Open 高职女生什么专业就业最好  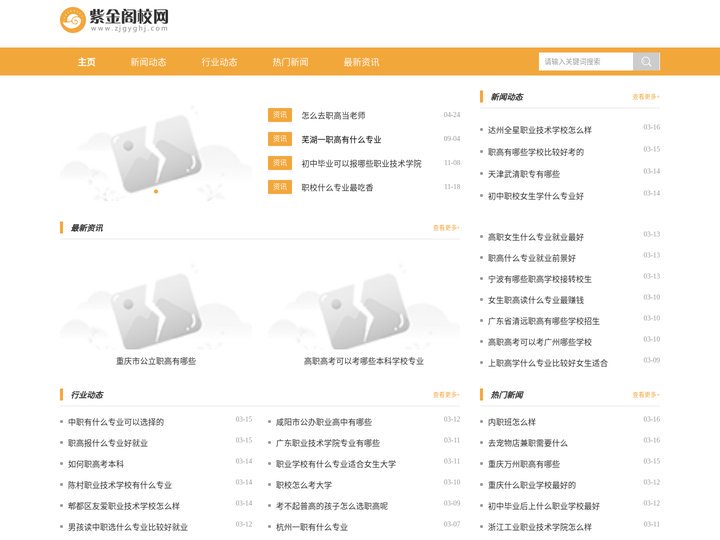pos(535,237)
